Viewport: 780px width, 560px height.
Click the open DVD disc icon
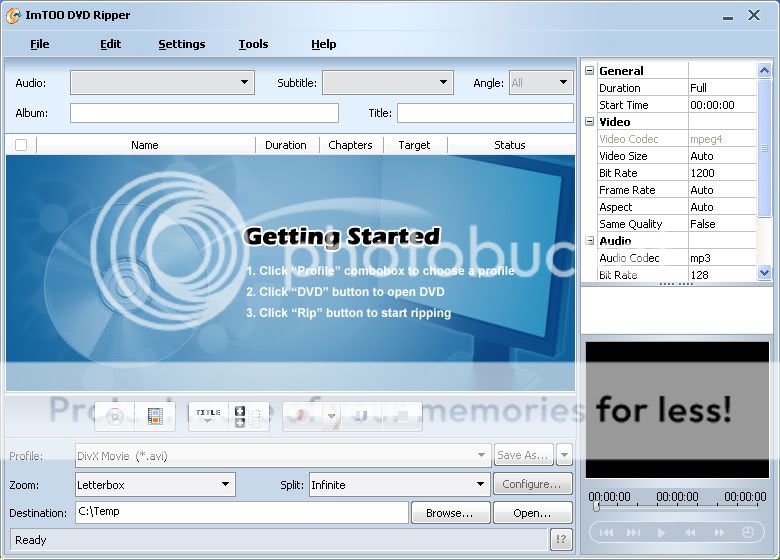click(x=114, y=416)
